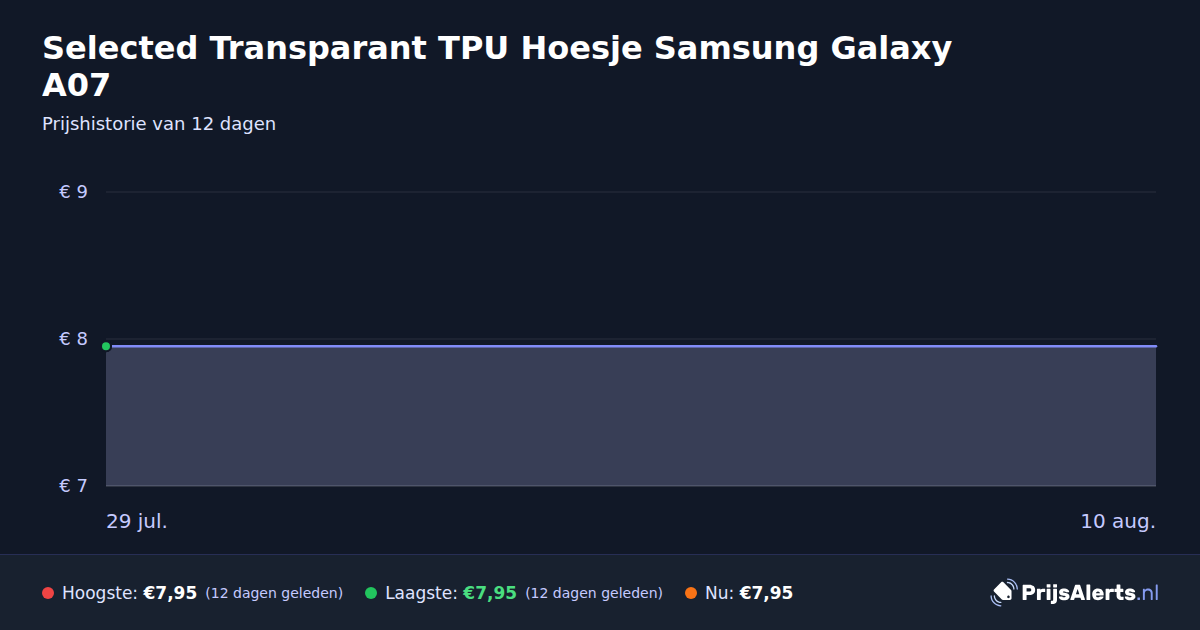This screenshot has height=630, width=1200.
Task: Click the Laagste €7,95 price in green
Action: (490, 593)
